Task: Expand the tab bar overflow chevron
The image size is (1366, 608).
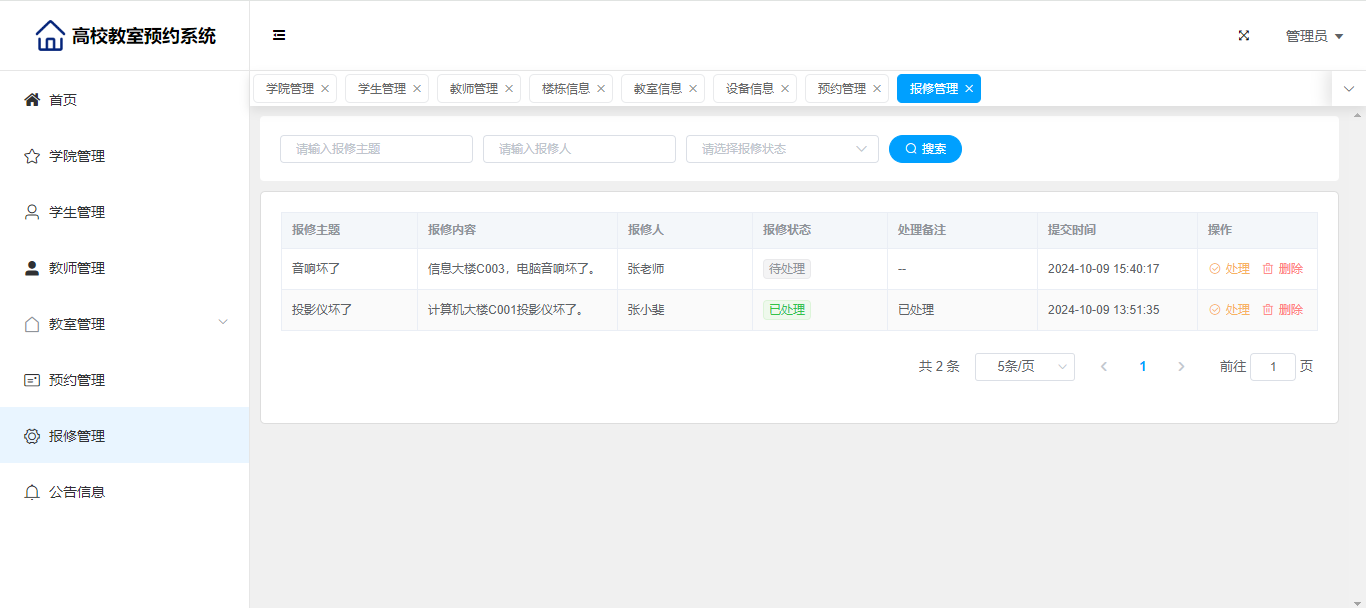Action: [x=1348, y=89]
